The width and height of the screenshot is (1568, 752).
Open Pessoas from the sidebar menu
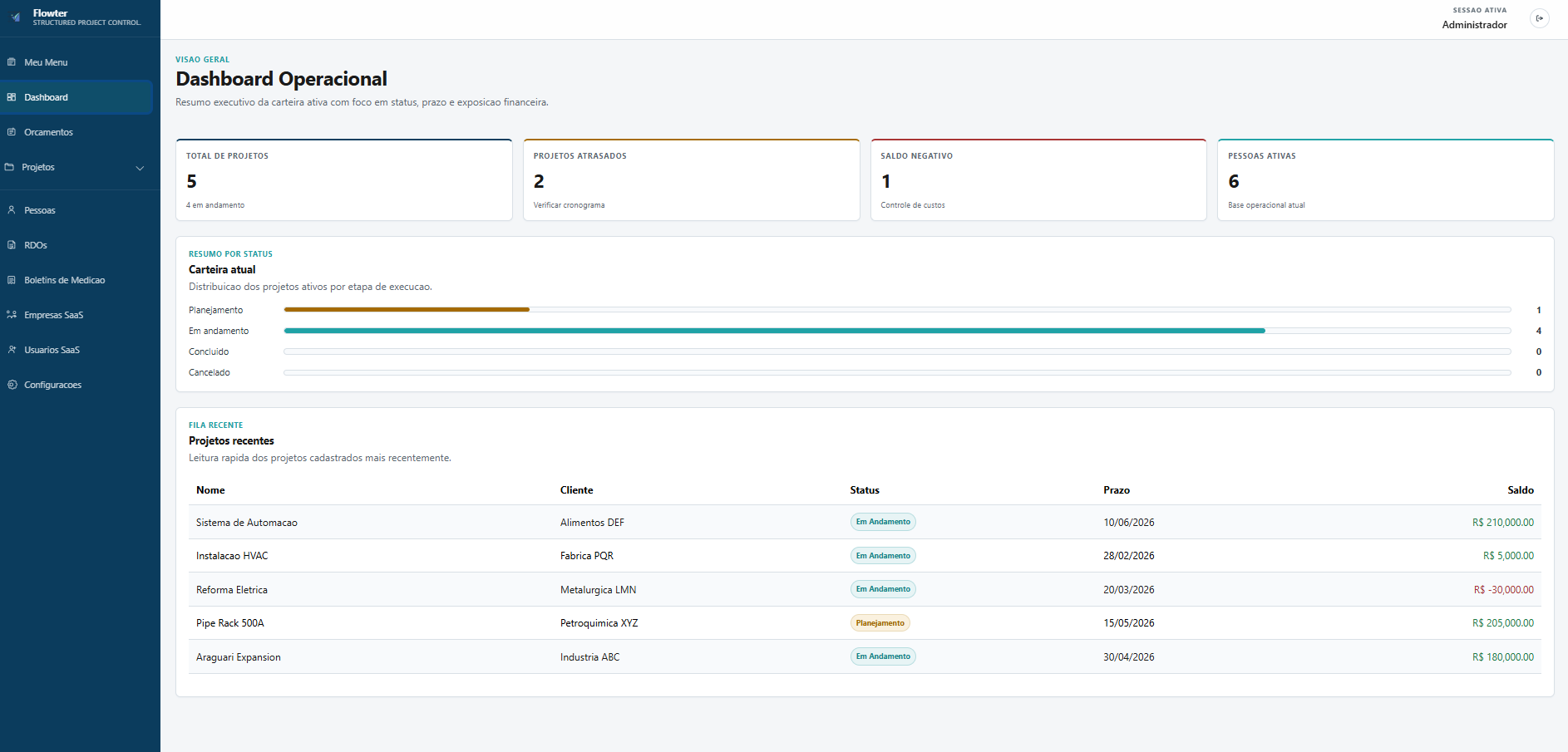41,209
